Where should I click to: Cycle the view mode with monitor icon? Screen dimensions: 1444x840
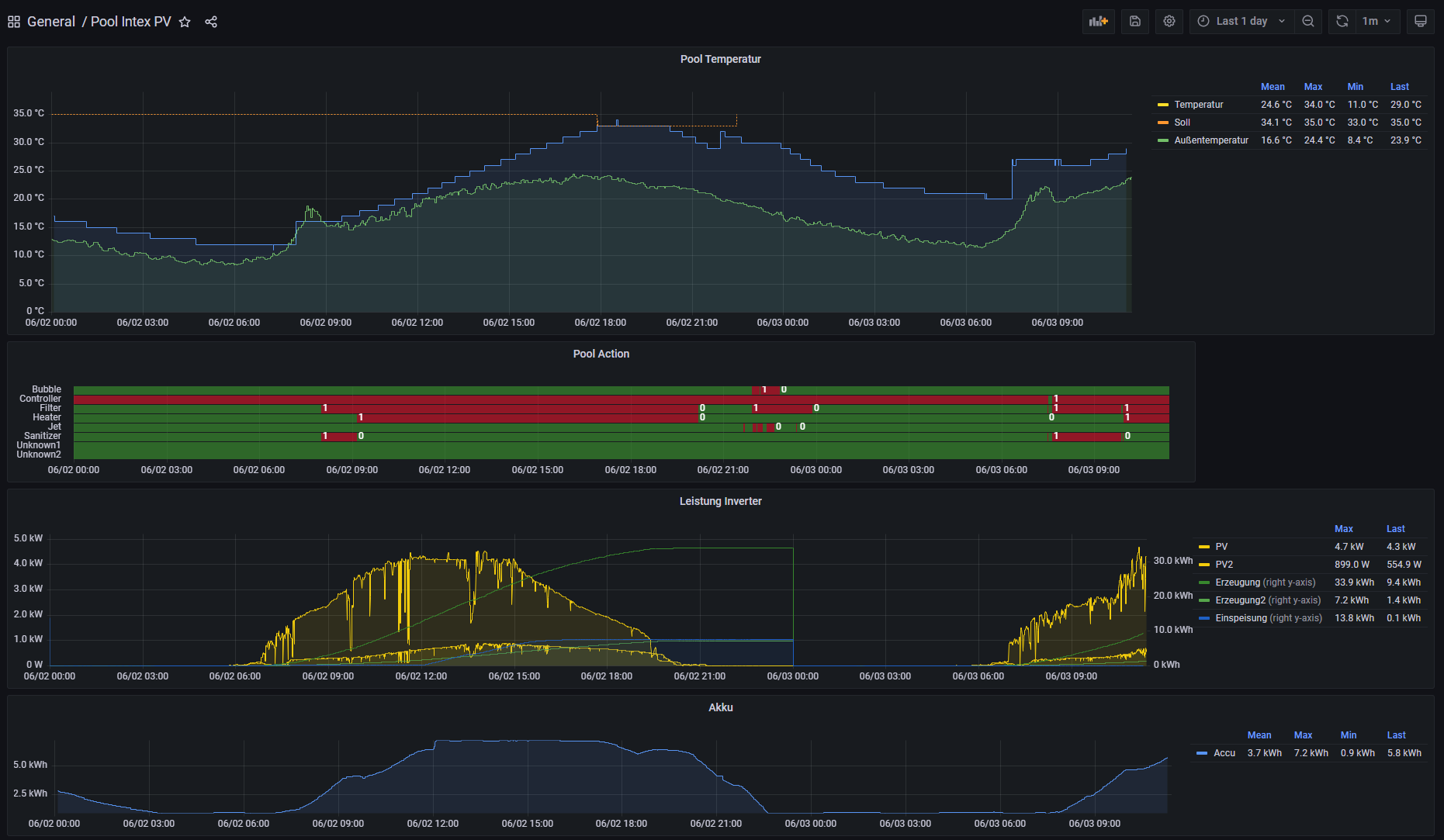coord(1421,22)
